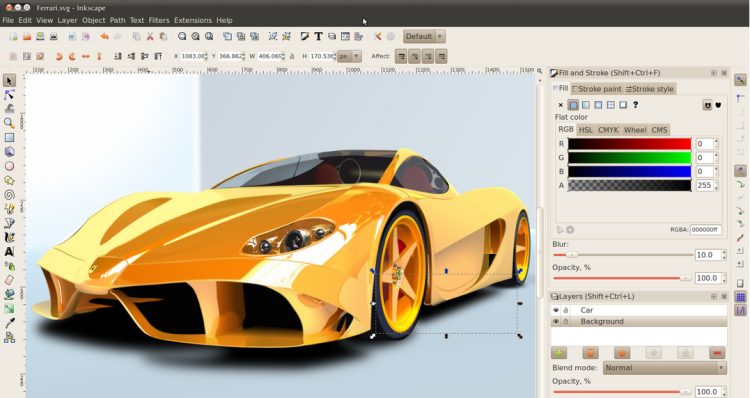The height and width of the screenshot is (398, 750).
Task: Click the Cut scissors icon
Action: (x=150, y=36)
